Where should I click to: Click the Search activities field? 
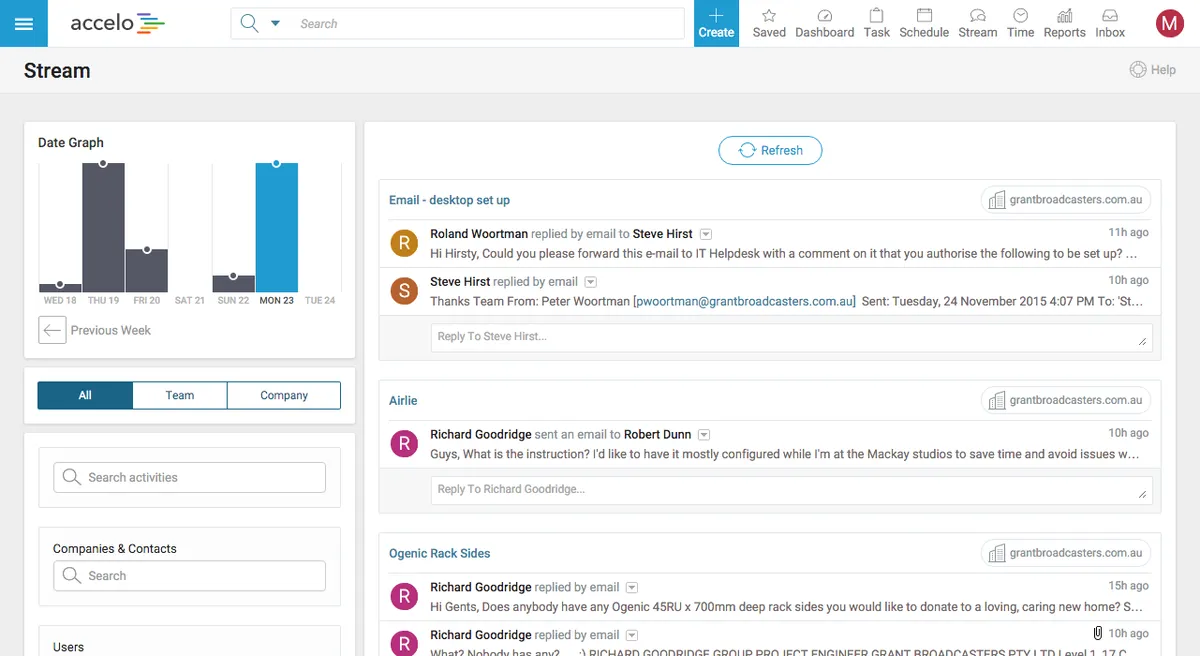pyautogui.click(x=189, y=477)
